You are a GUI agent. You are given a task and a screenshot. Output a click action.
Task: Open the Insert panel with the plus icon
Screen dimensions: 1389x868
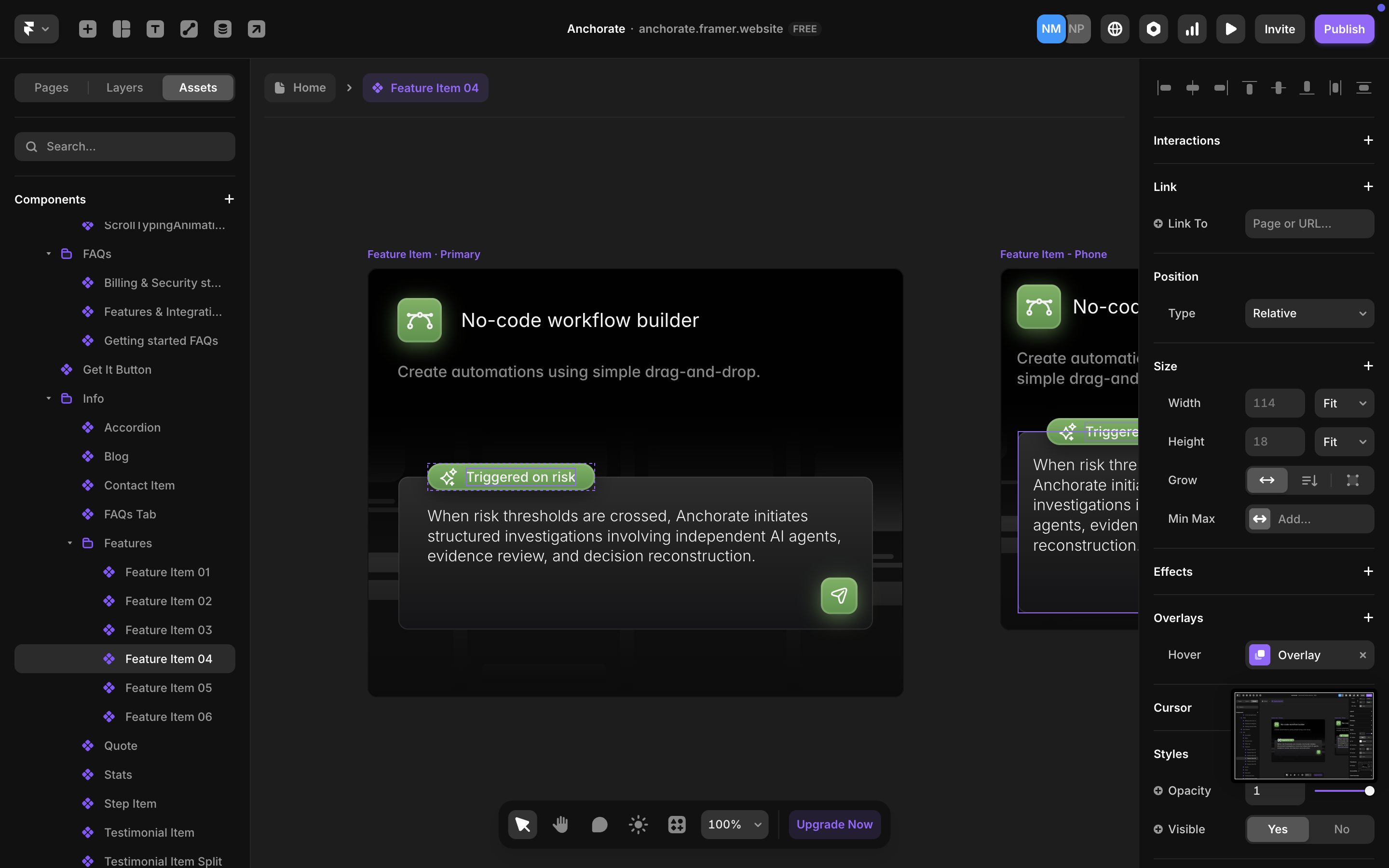pyautogui.click(x=87, y=28)
